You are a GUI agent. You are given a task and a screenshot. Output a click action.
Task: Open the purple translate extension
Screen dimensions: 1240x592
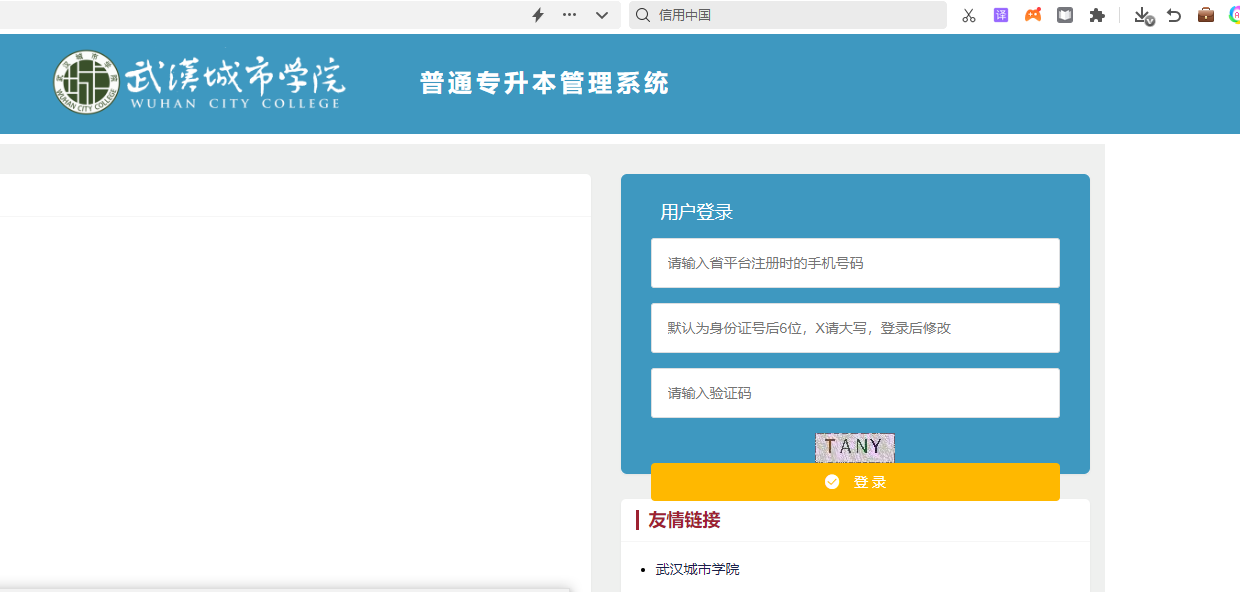[1000, 15]
